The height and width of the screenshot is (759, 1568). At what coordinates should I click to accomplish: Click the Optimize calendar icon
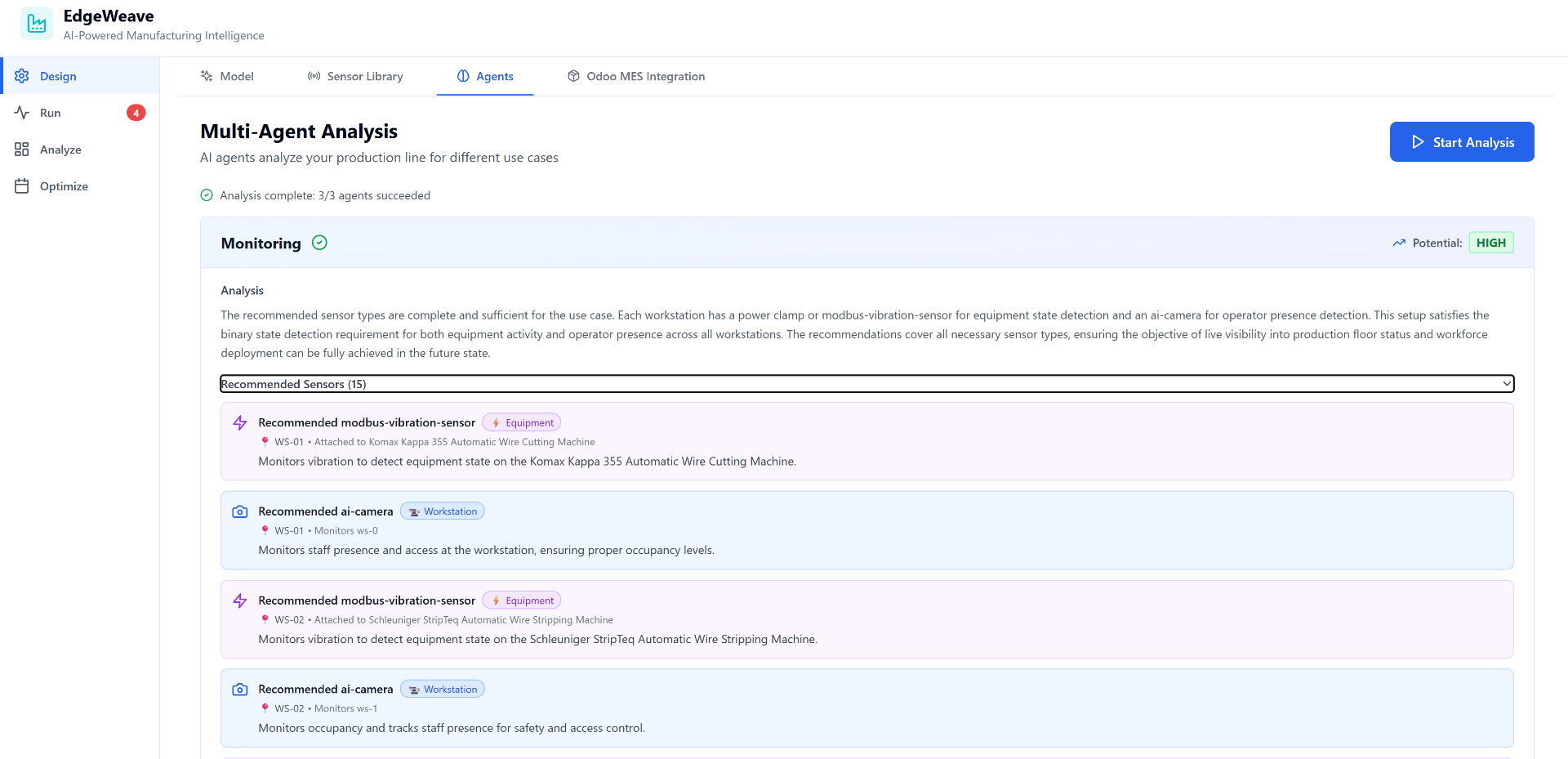[22, 186]
